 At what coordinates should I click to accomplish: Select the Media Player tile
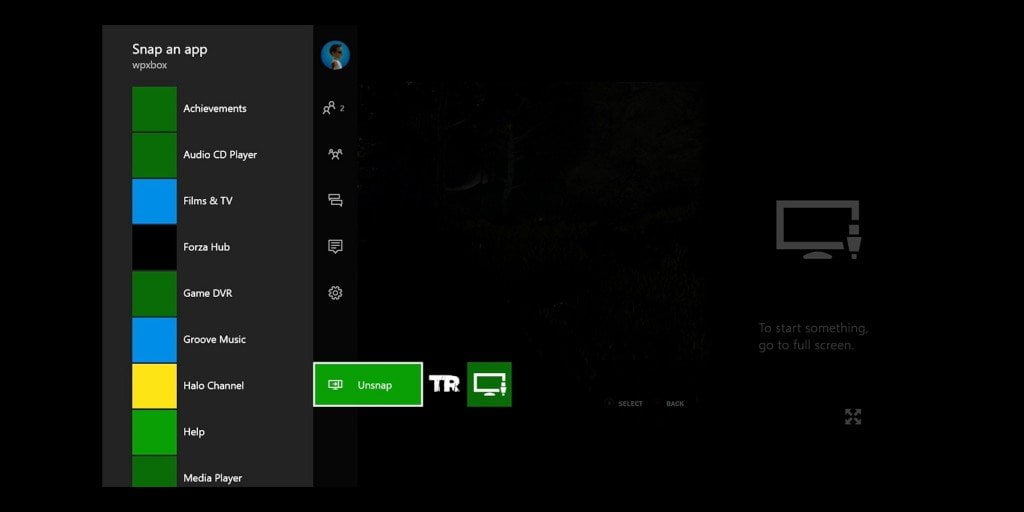coord(154,472)
